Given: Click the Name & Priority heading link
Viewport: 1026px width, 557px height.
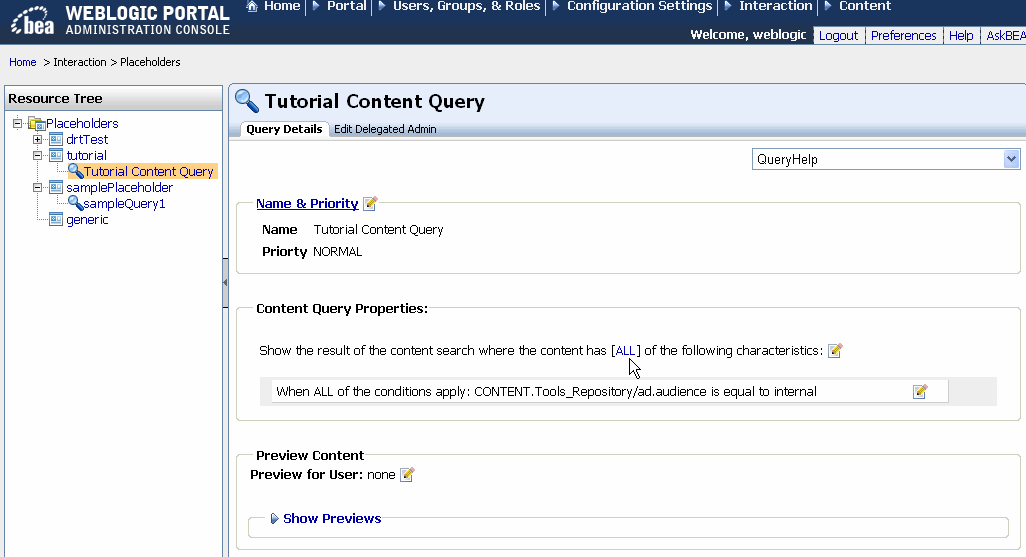Looking at the screenshot, I should (x=307, y=204).
